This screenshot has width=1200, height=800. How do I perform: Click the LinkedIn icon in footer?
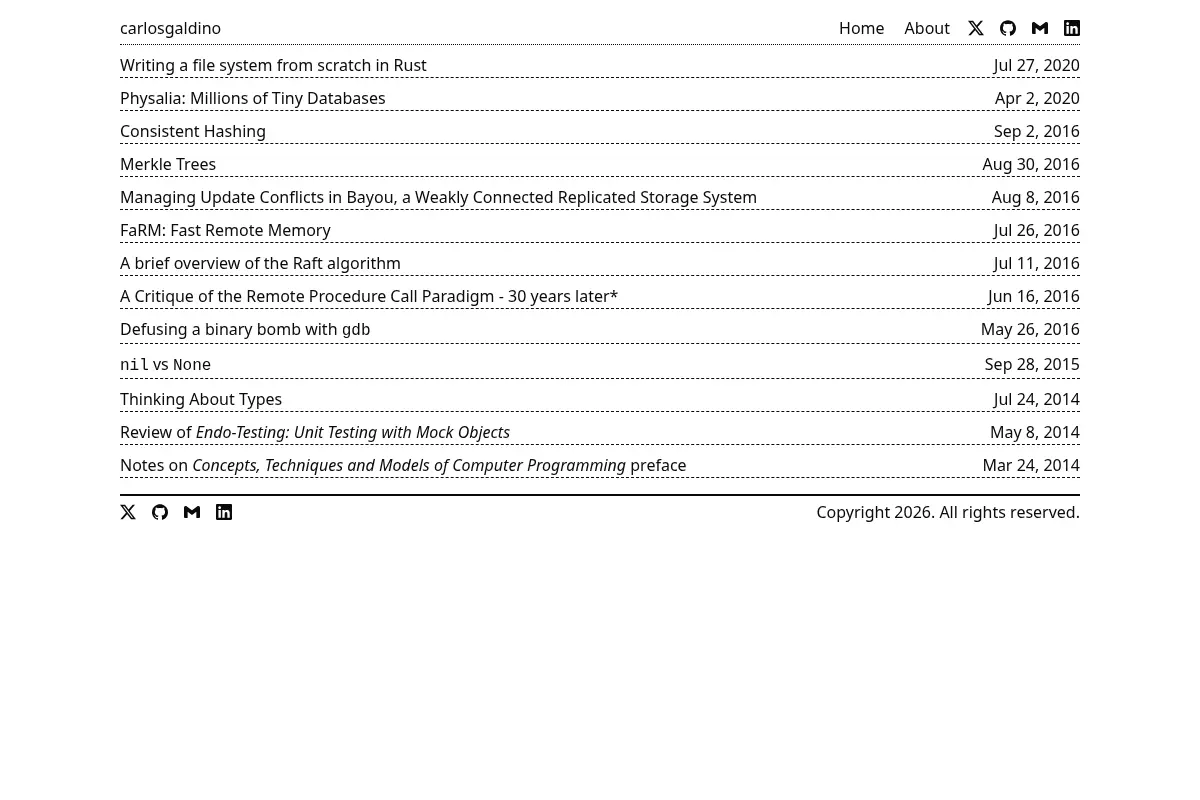pyautogui.click(x=224, y=512)
